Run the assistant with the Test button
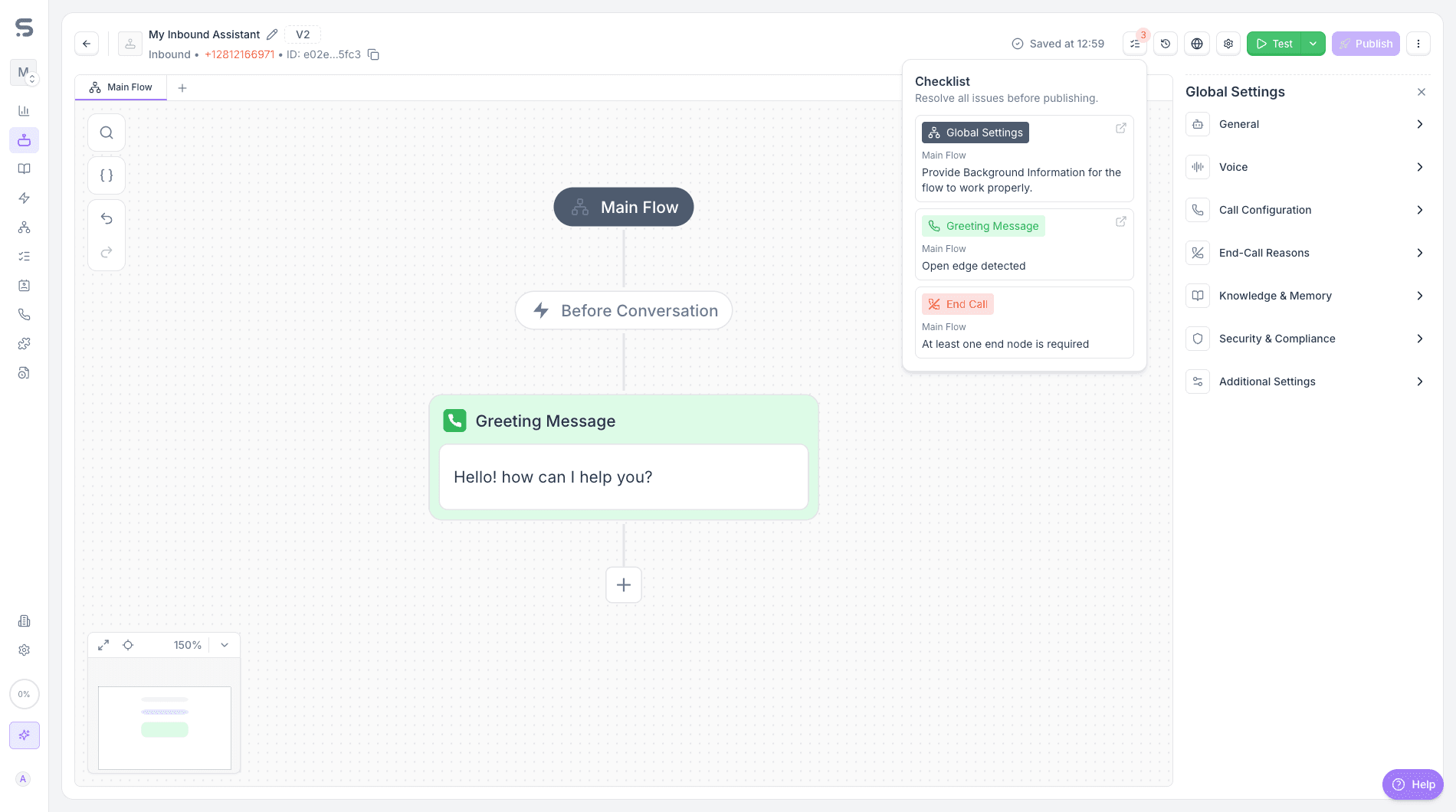The height and width of the screenshot is (812, 1456). pos(1274,44)
